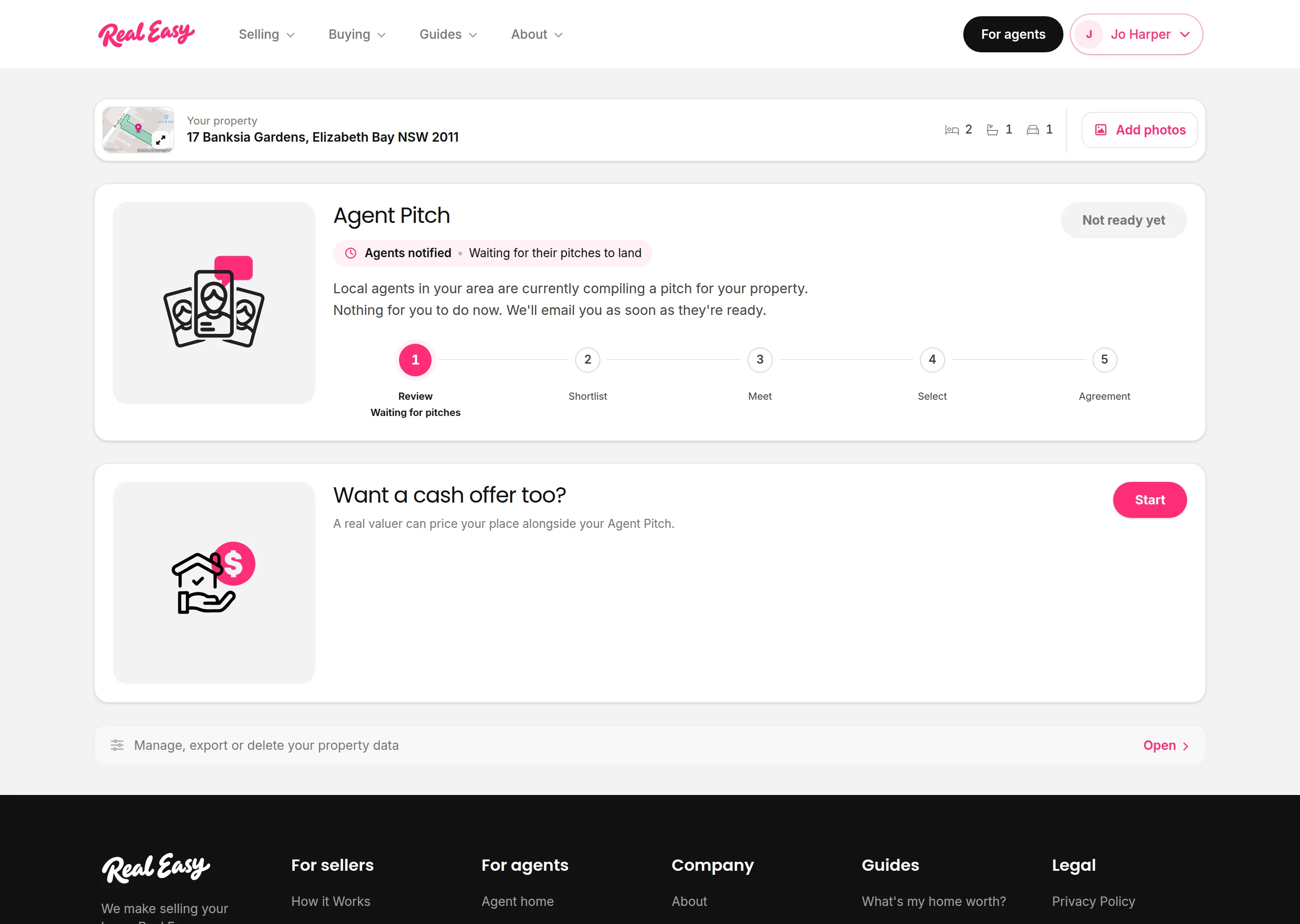
Task: Open the Selling dropdown menu
Action: point(266,34)
